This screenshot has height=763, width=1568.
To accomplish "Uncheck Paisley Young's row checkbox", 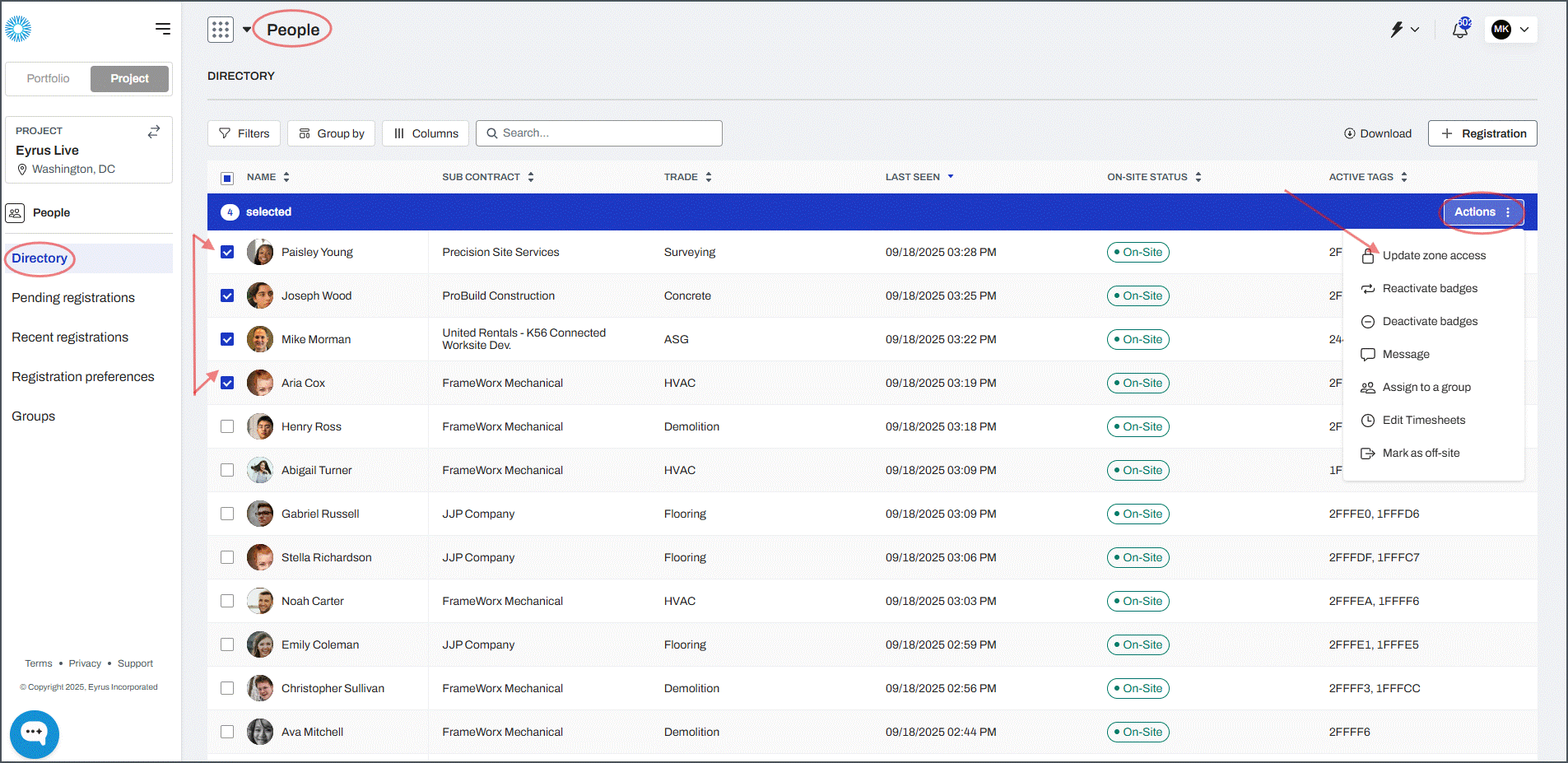I will pos(227,252).
